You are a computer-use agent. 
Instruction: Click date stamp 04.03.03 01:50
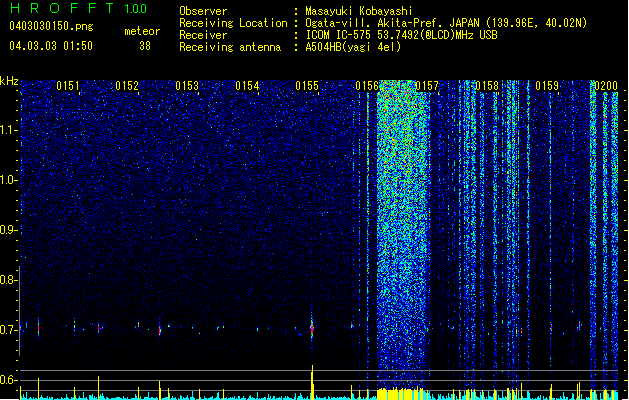(51, 46)
